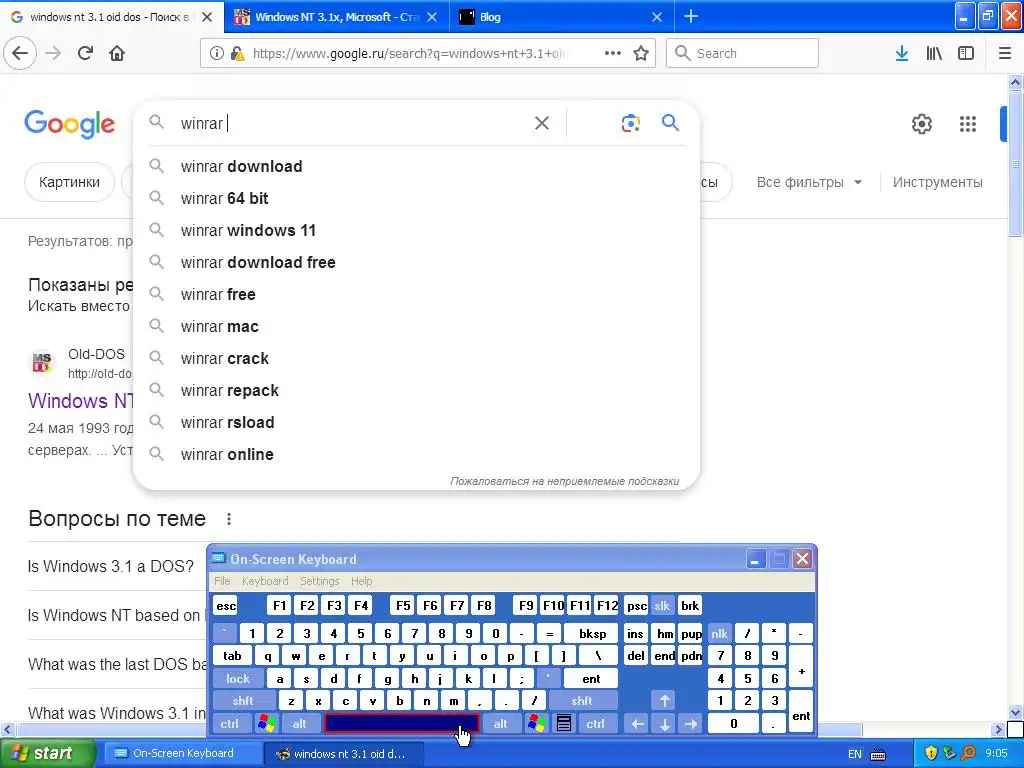Click the page horizontal scrollbar thumb
1024x768 pixels.
[x=438, y=729]
